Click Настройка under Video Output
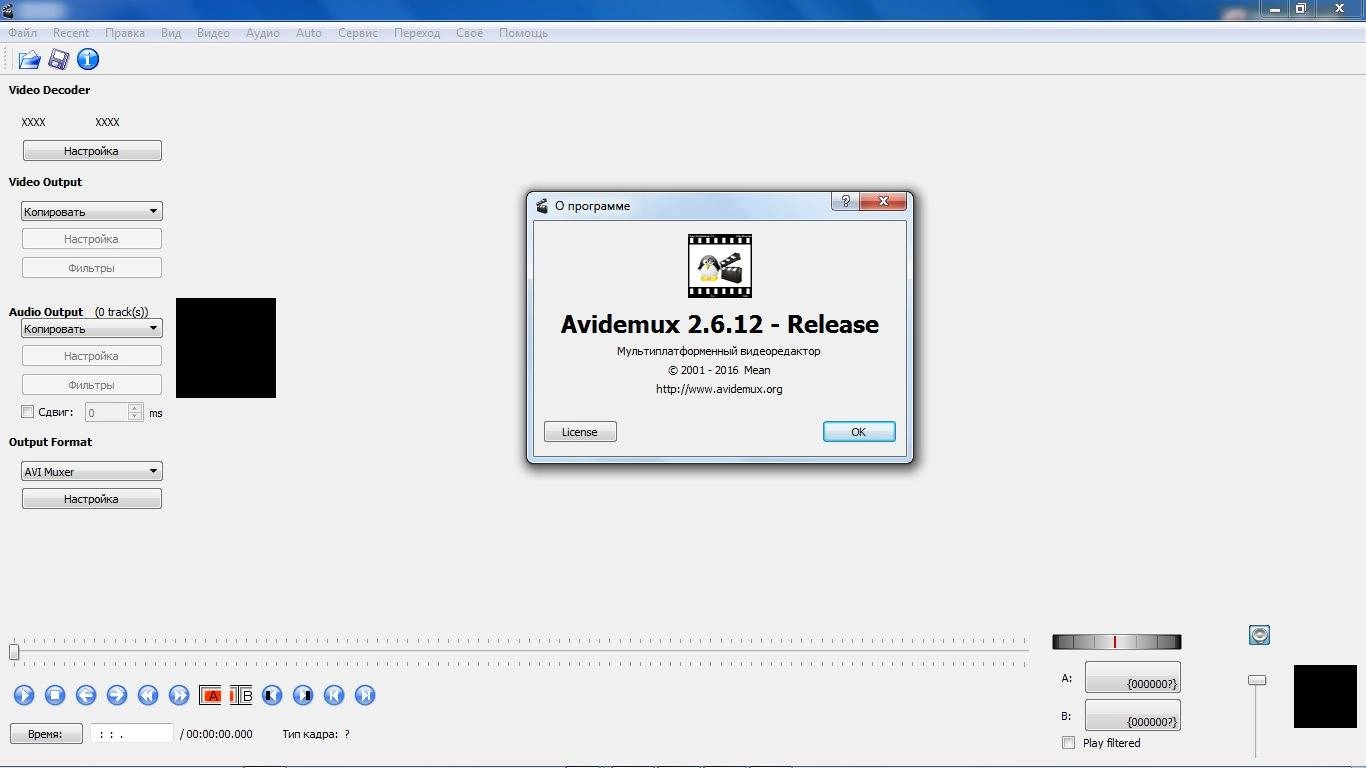 [x=91, y=239]
